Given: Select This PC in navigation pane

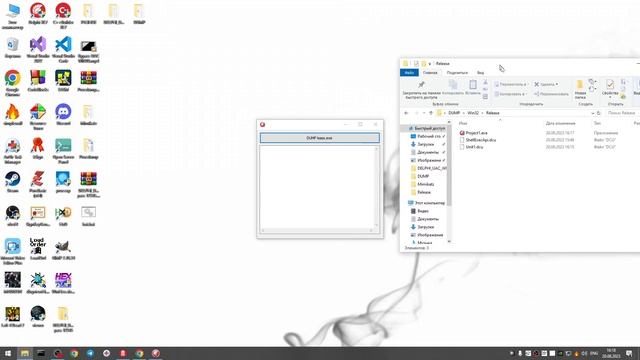Looking at the screenshot, I should 426,203.
